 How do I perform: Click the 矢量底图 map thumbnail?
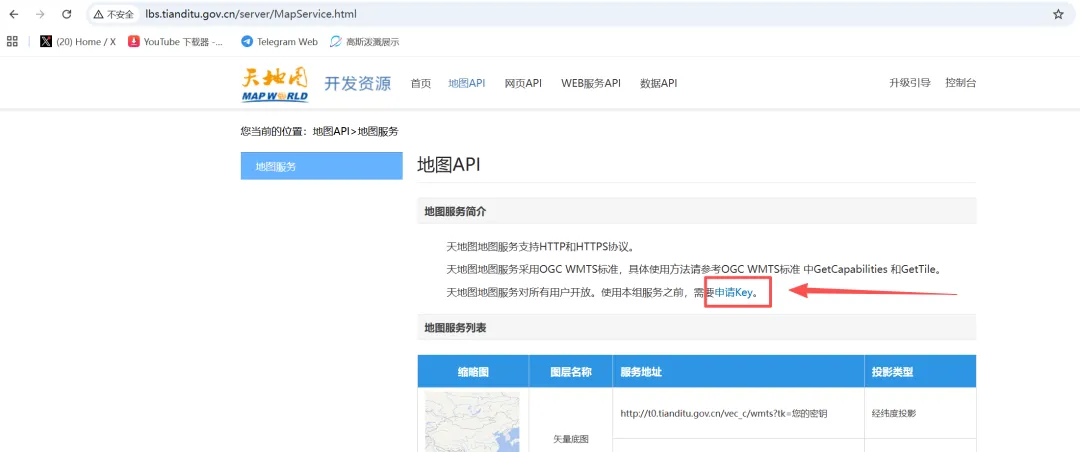click(x=472, y=422)
